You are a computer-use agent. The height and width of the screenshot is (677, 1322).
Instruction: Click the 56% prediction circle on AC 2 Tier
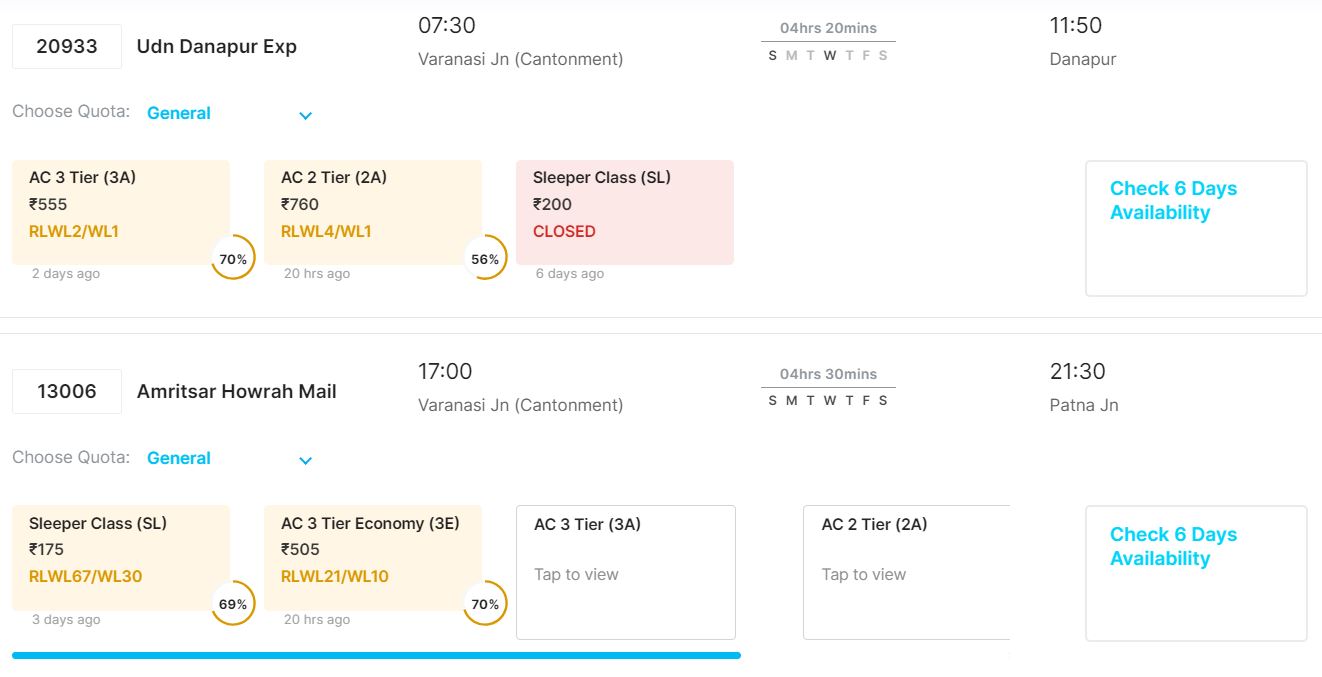pos(485,259)
